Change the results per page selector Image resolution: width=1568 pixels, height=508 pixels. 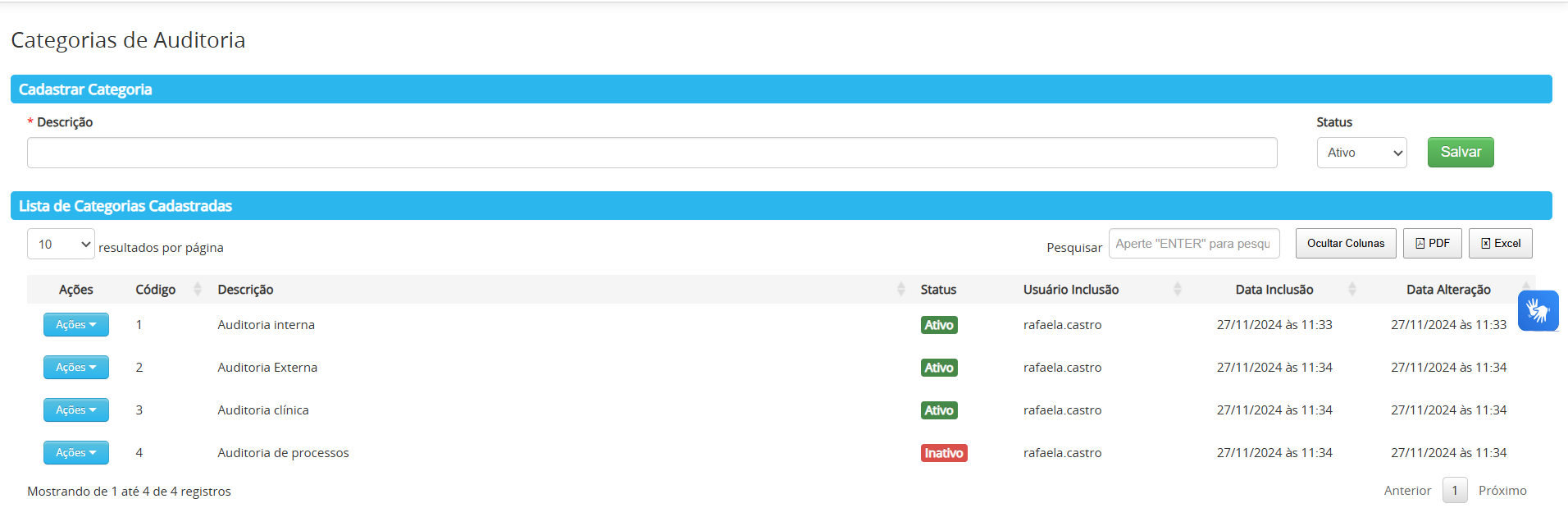pyautogui.click(x=61, y=245)
